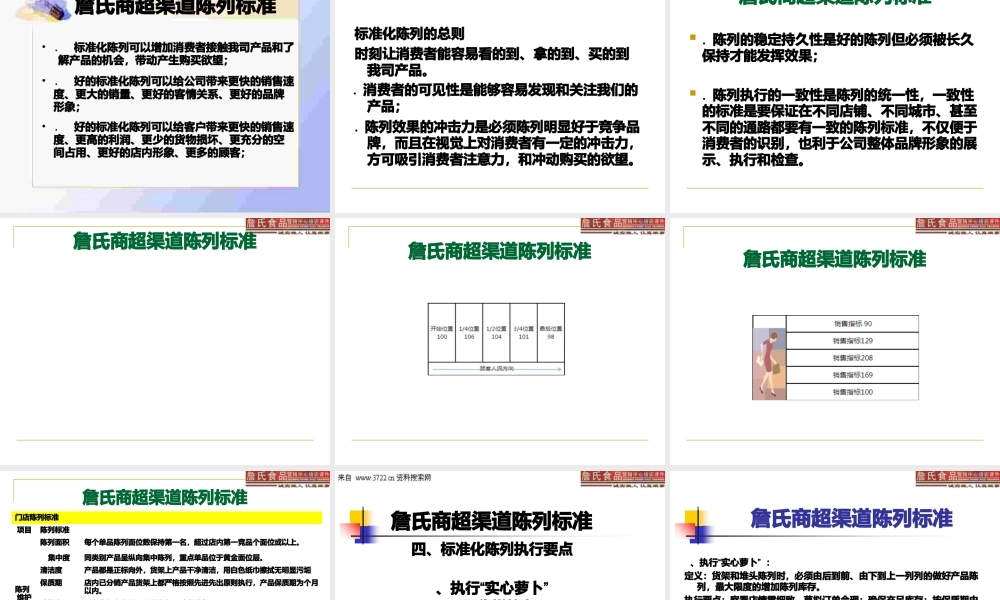Click the bullet about benefits 给客户带来更快的销售速度

tap(168, 140)
